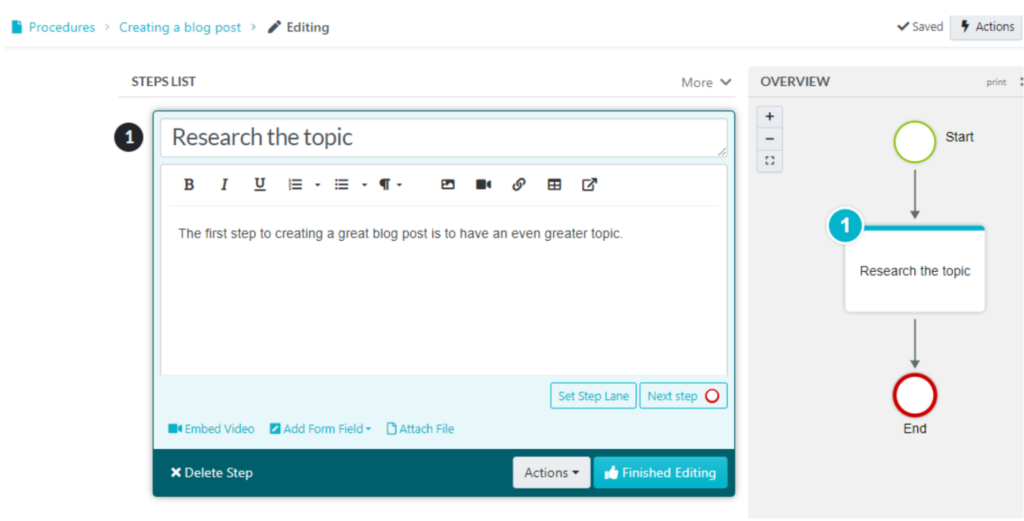Click the Embed Video link

click(211, 429)
